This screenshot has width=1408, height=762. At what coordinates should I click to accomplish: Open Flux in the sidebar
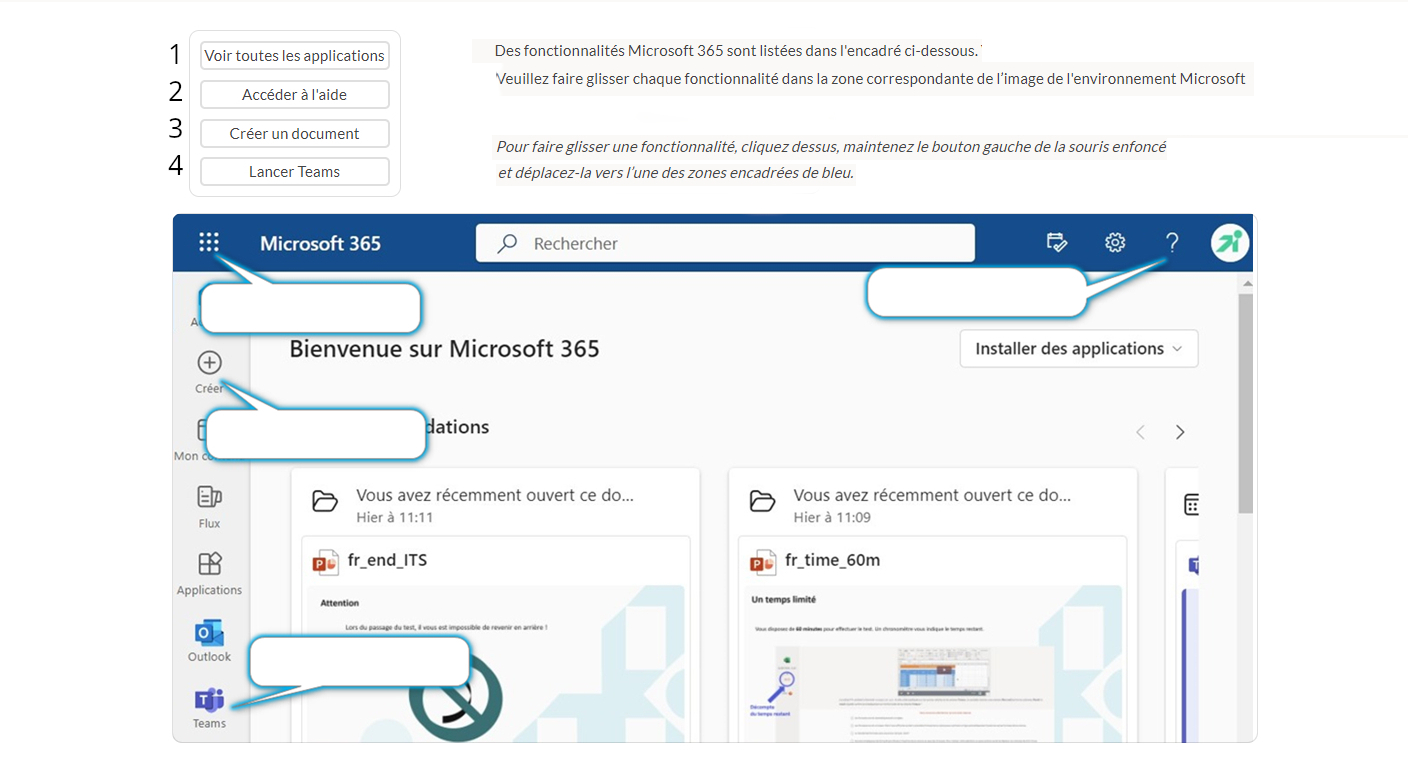[209, 503]
